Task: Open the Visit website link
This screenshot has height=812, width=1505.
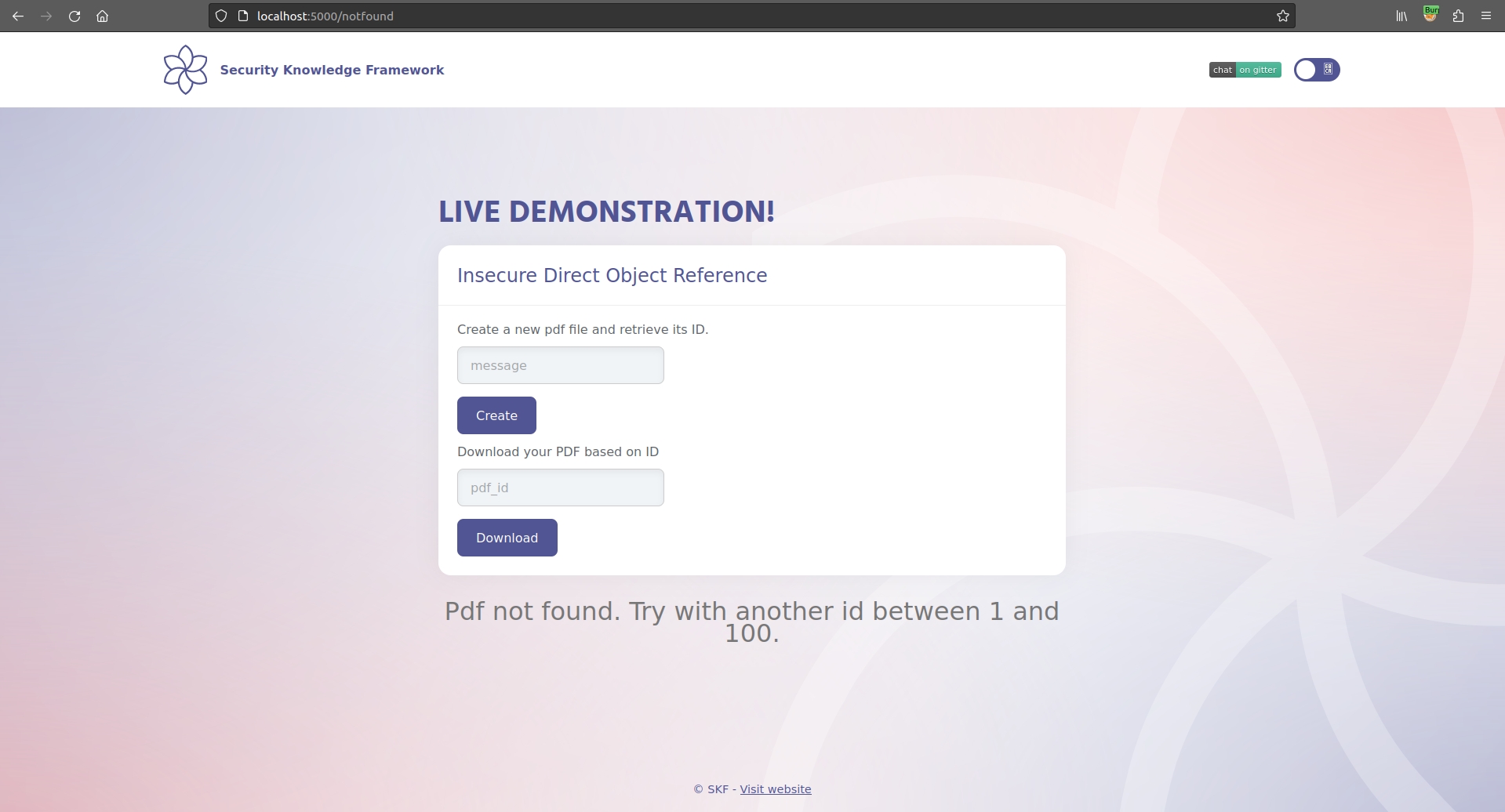Action: pyautogui.click(x=775, y=789)
